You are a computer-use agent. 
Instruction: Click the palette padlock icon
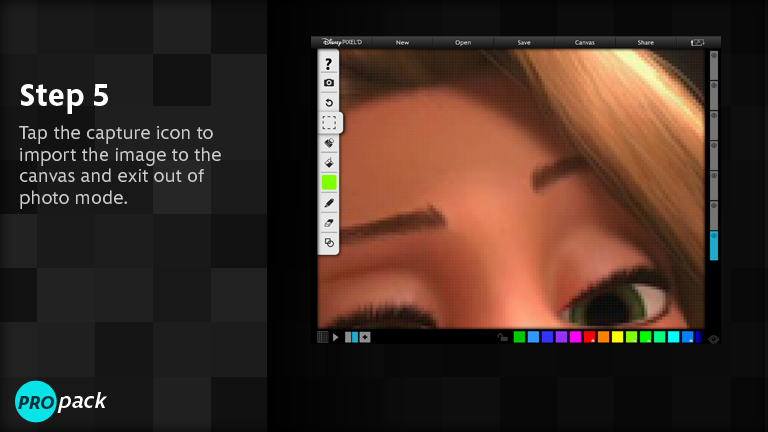point(502,337)
